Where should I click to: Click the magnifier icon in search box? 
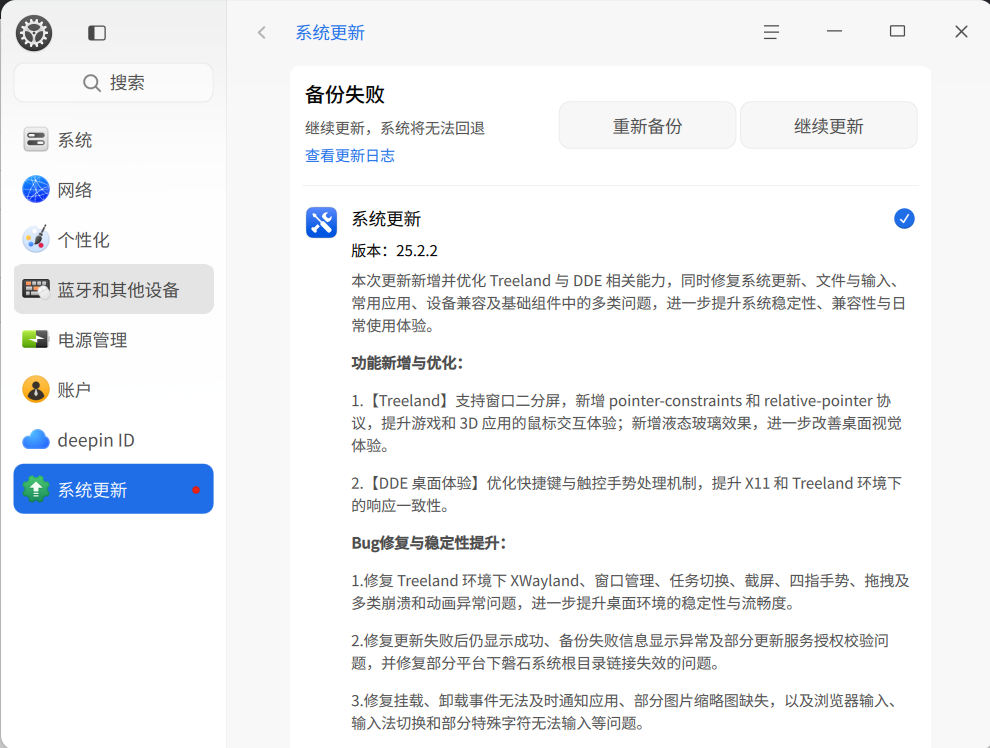[x=92, y=83]
